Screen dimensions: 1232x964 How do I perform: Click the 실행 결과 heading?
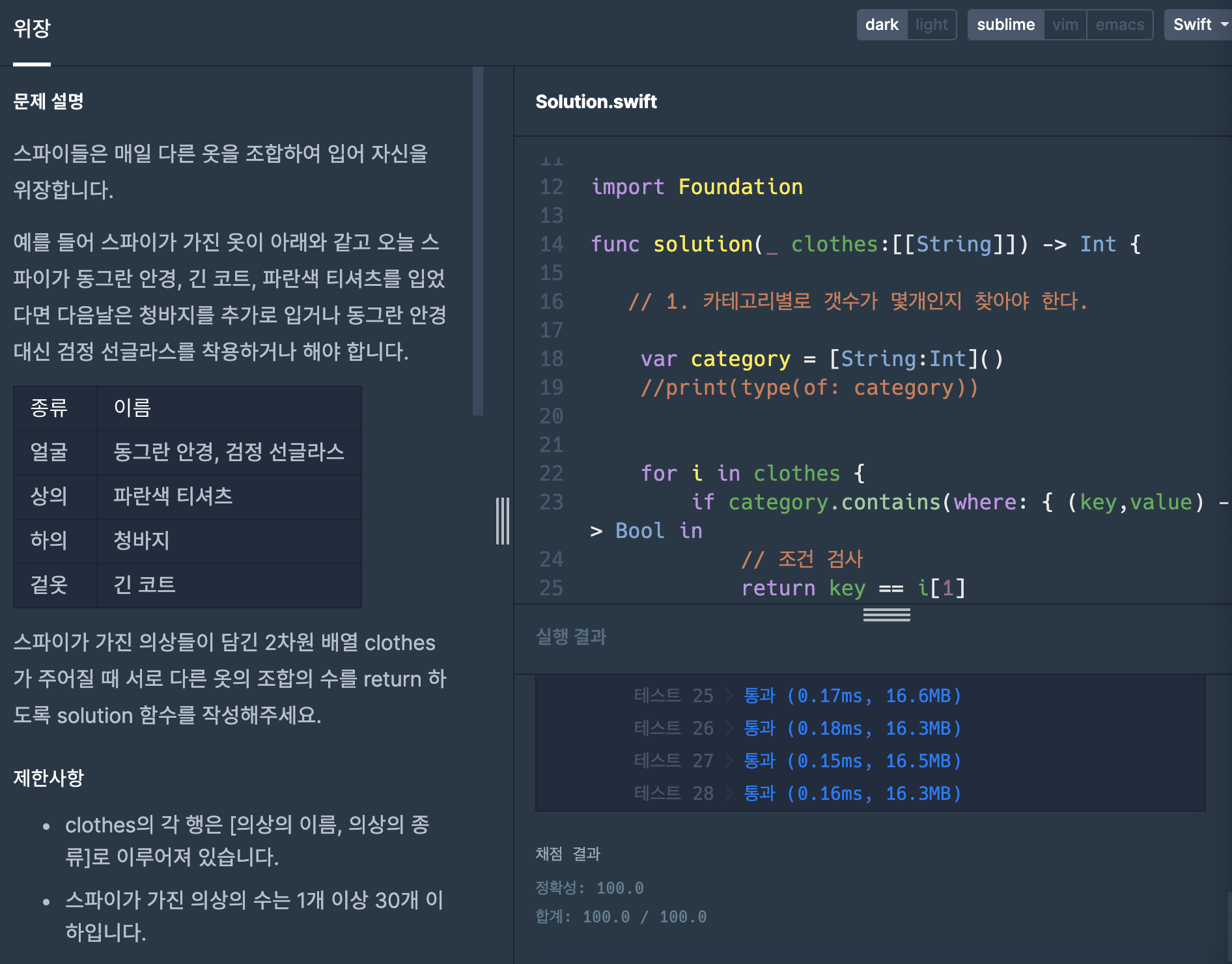point(571,636)
